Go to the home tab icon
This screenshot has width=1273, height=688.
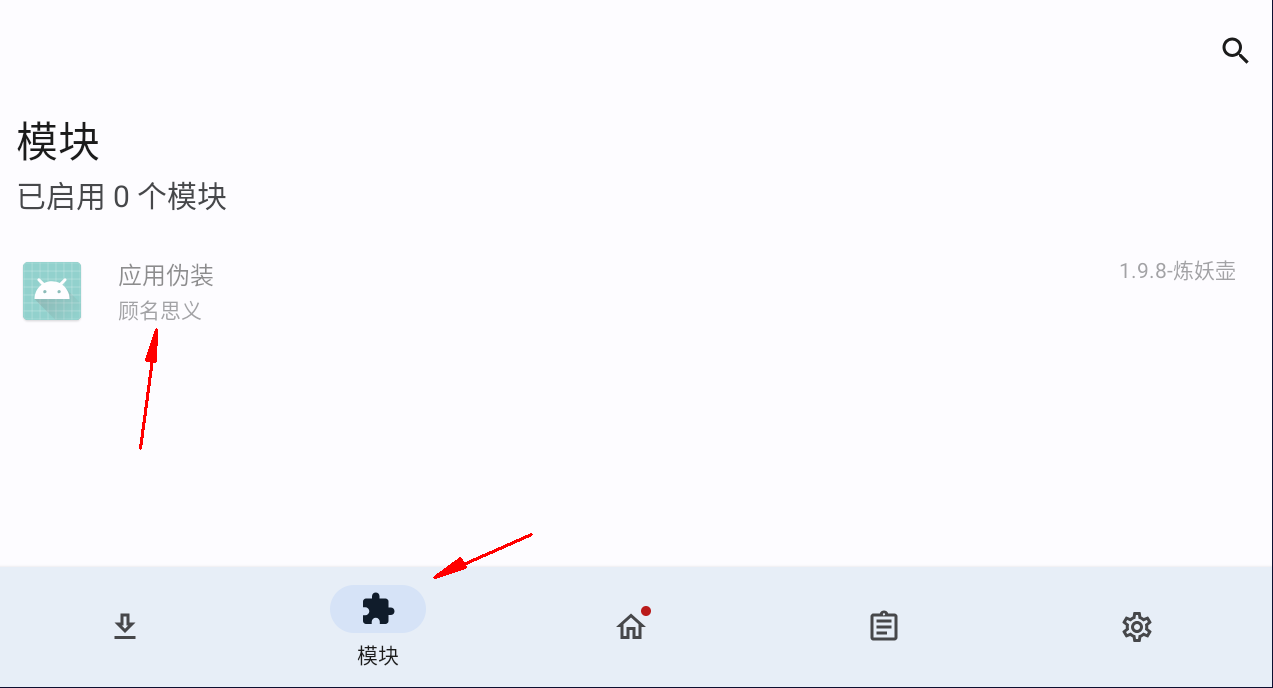631,627
